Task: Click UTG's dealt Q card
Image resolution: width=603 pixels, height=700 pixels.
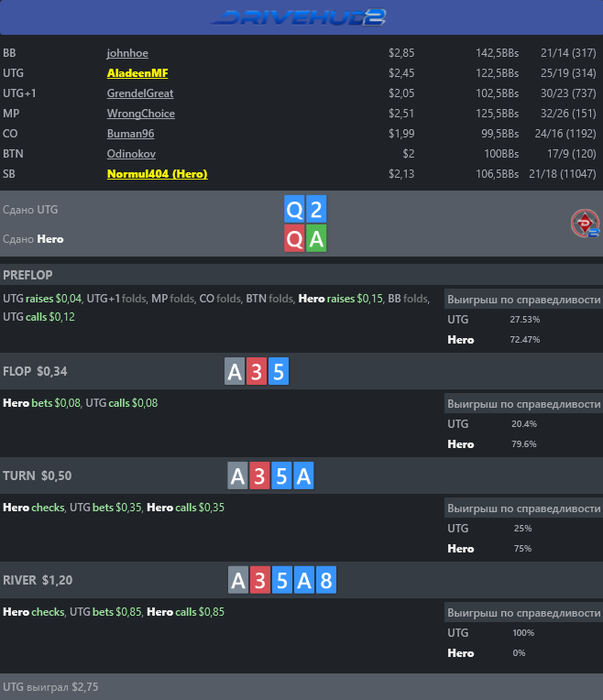Action: pos(294,209)
